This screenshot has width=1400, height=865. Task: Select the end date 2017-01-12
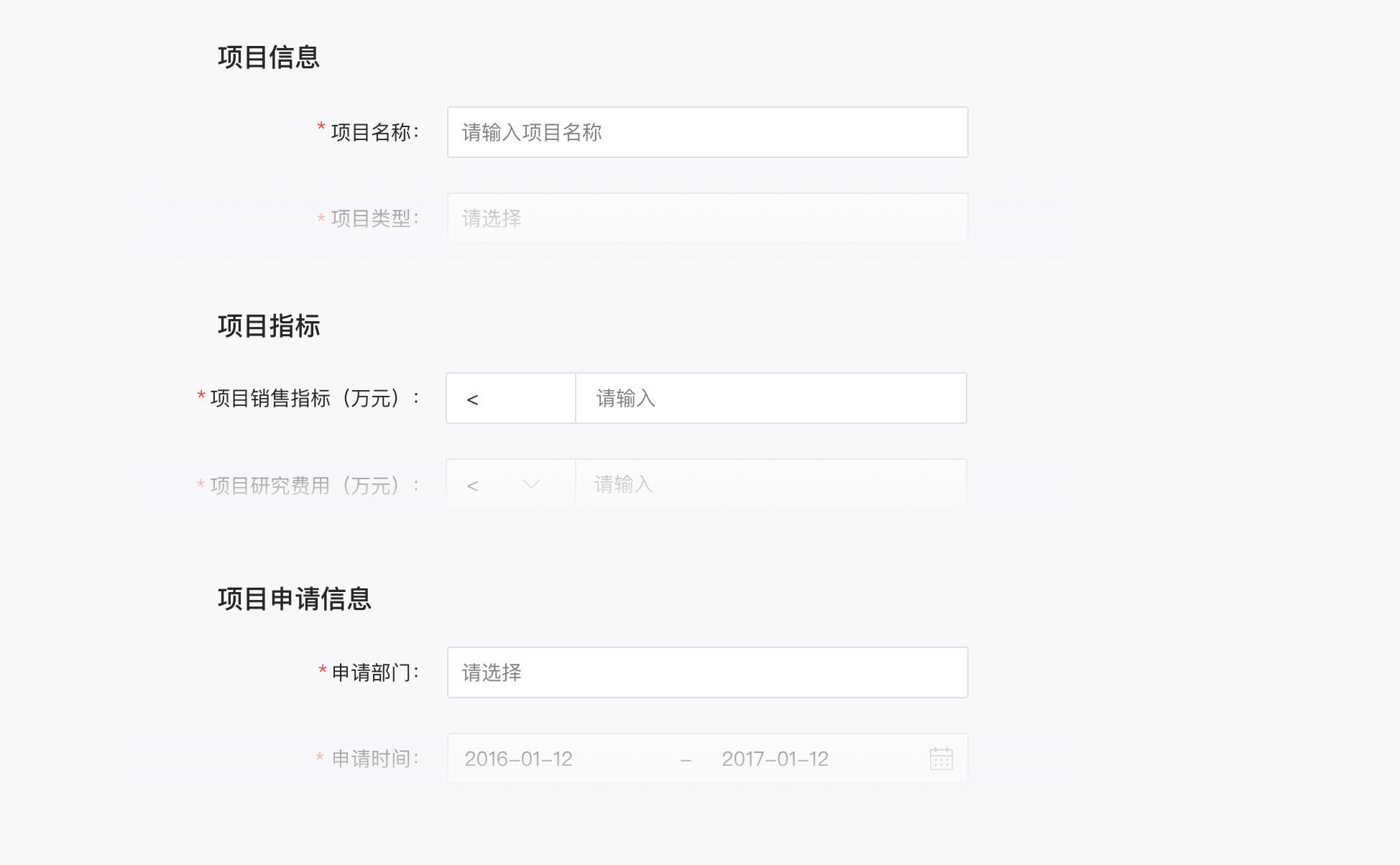775,759
